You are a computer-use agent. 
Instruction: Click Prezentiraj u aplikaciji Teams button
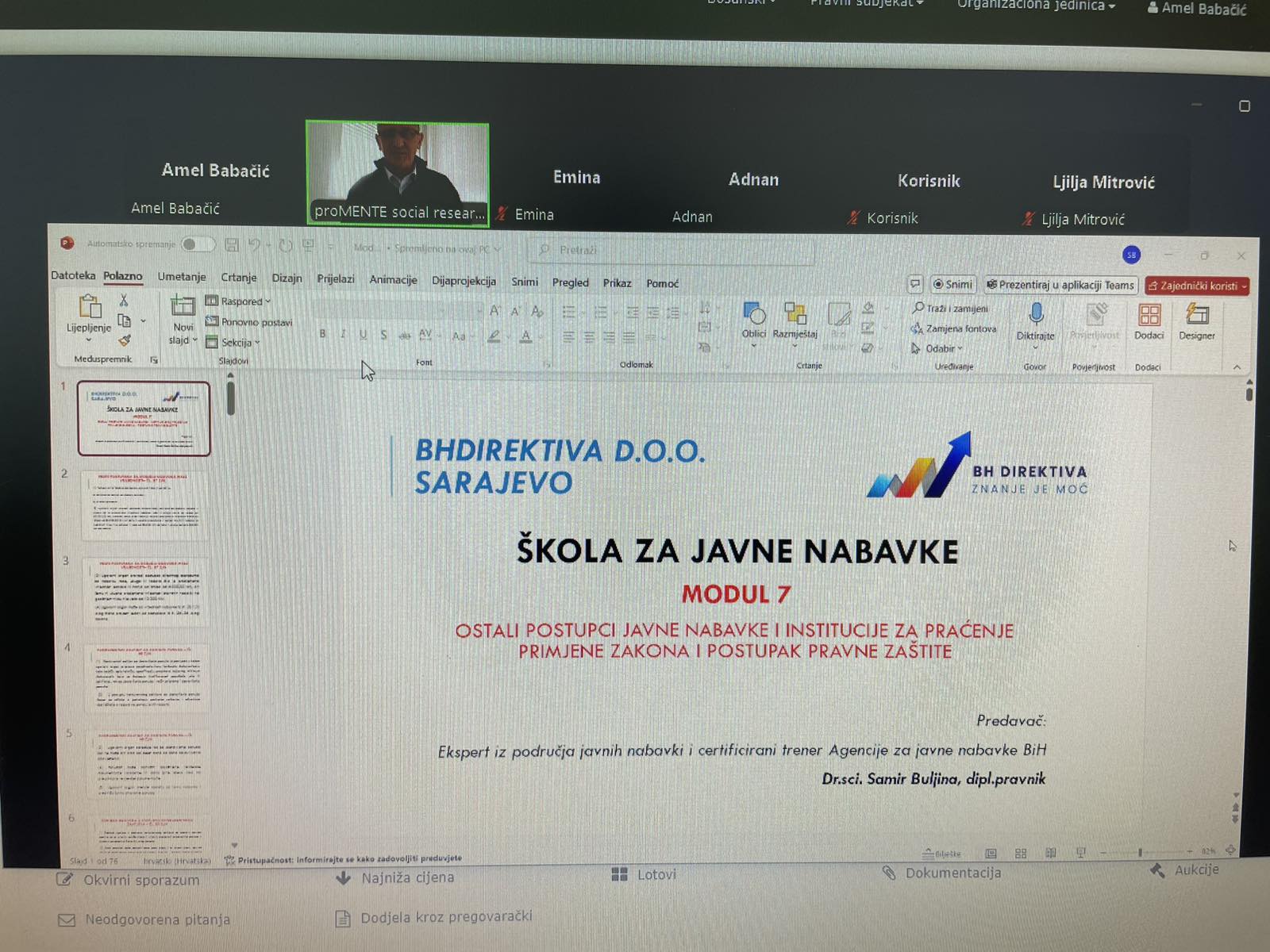coord(1061,285)
